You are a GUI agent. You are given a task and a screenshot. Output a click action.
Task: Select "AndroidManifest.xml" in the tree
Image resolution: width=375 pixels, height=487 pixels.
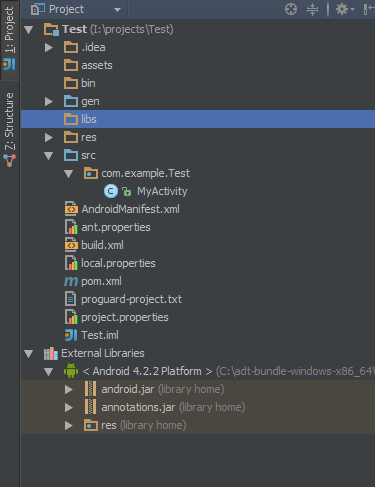130,209
